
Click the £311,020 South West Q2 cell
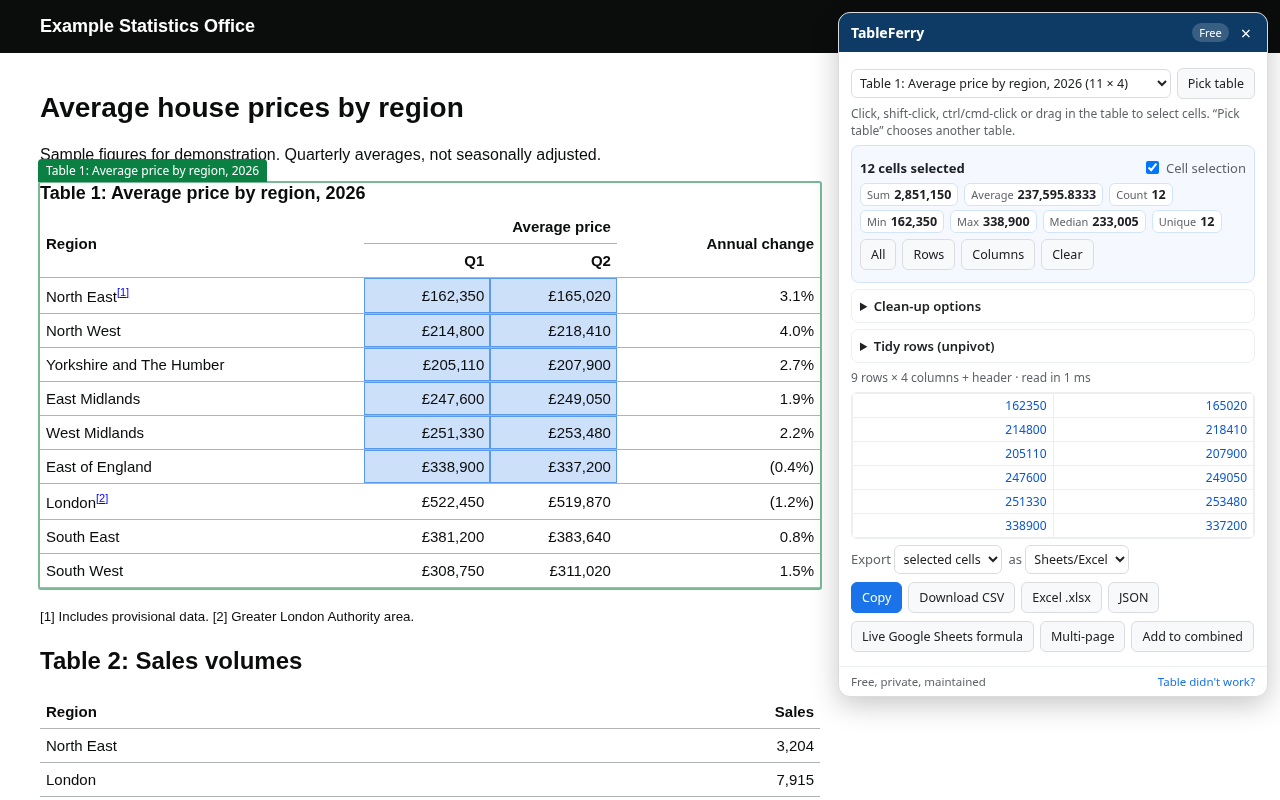(553, 571)
